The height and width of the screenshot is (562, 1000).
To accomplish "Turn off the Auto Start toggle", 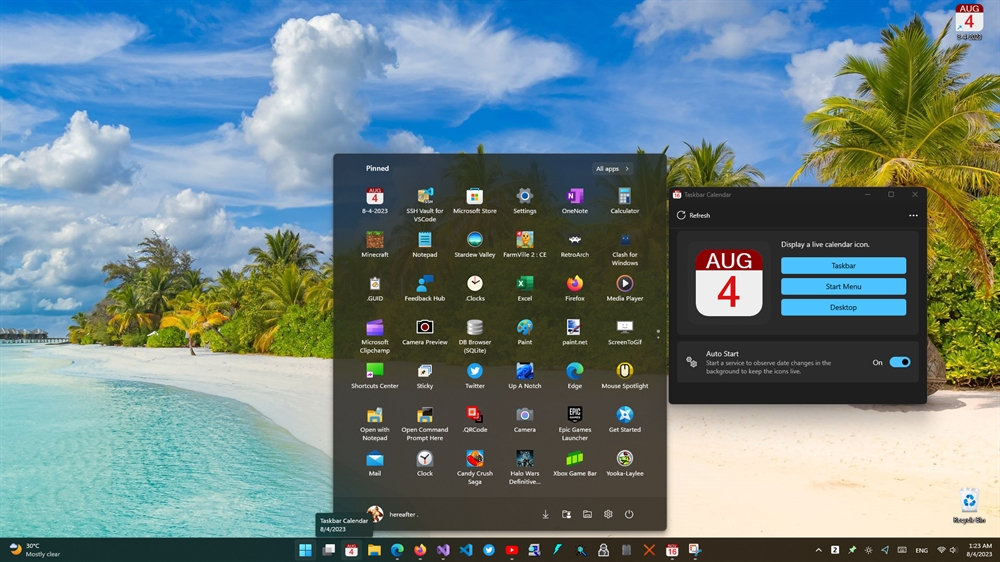I will pos(900,362).
